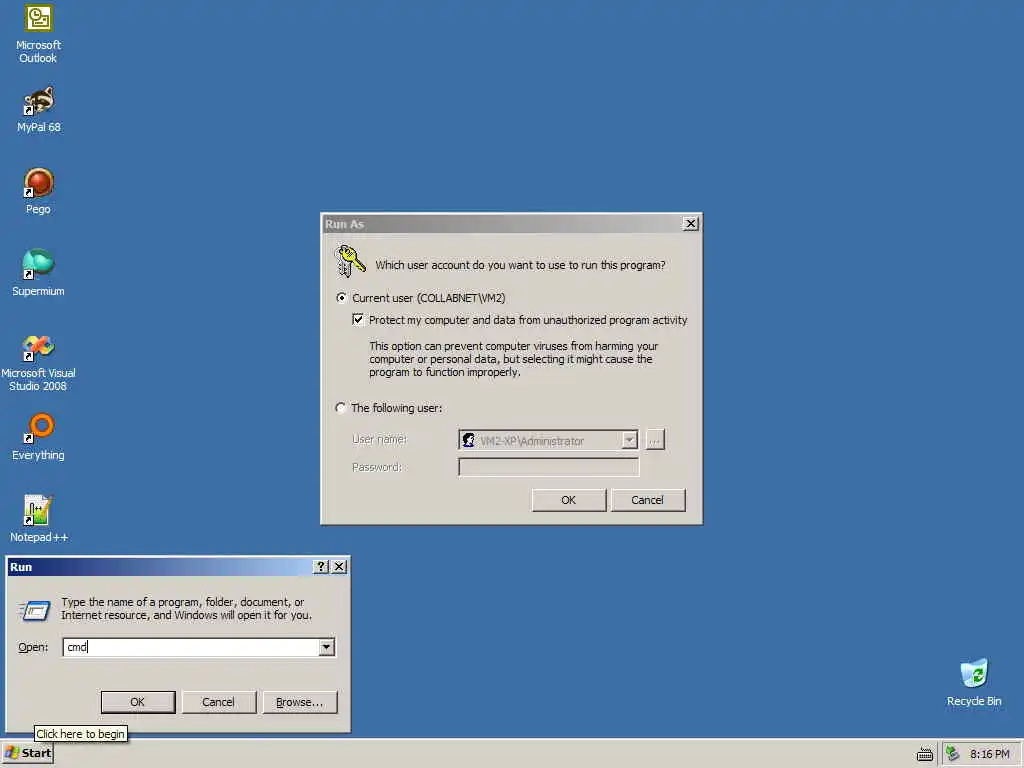The height and width of the screenshot is (768, 1024).
Task: Click 'This option can prevent computer viruses' description
Action: (513, 359)
